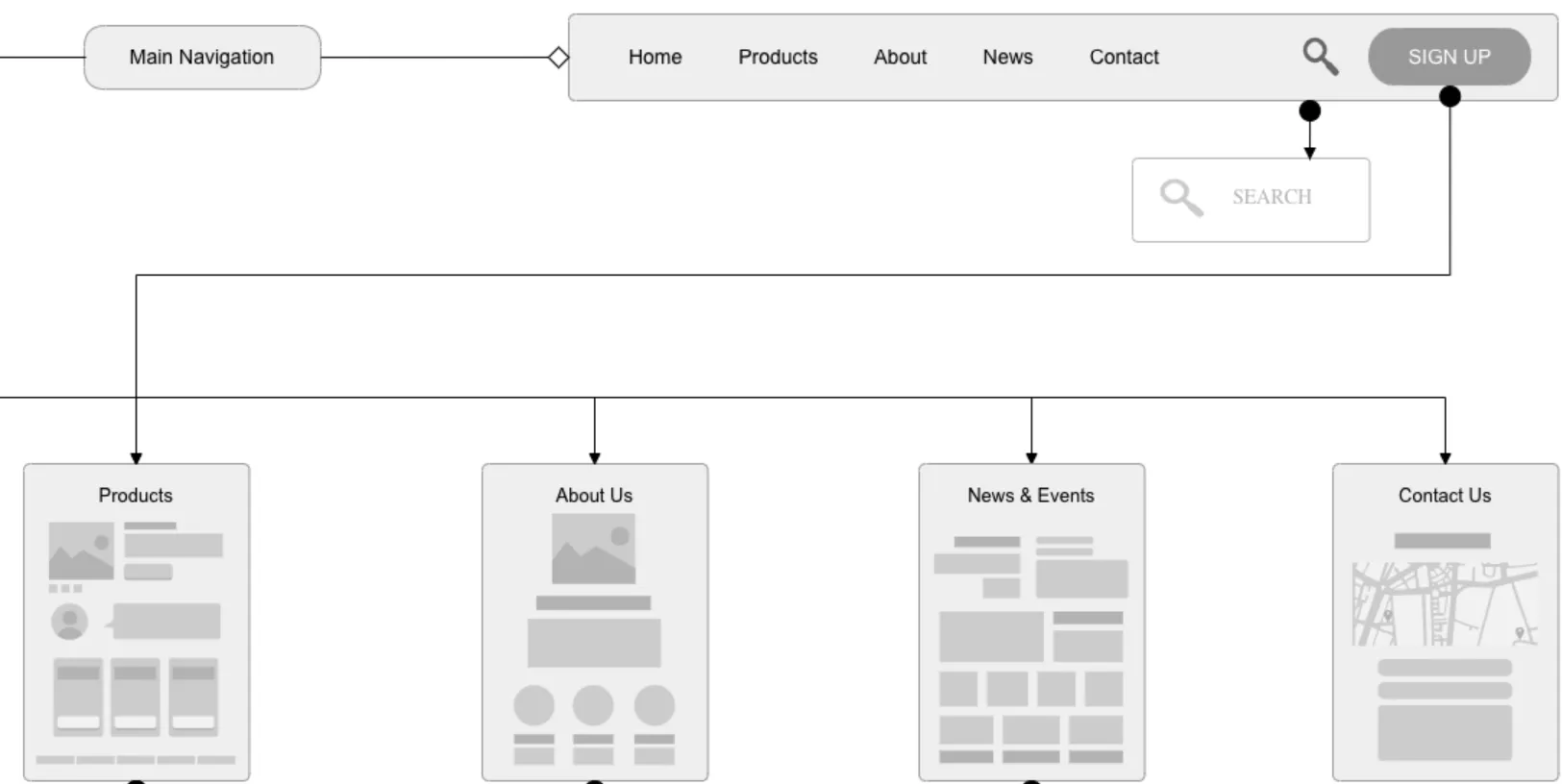The width and height of the screenshot is (1562, 784).
Task: Click the user avatar icon in Products card
Action: (x=69, y=622)
